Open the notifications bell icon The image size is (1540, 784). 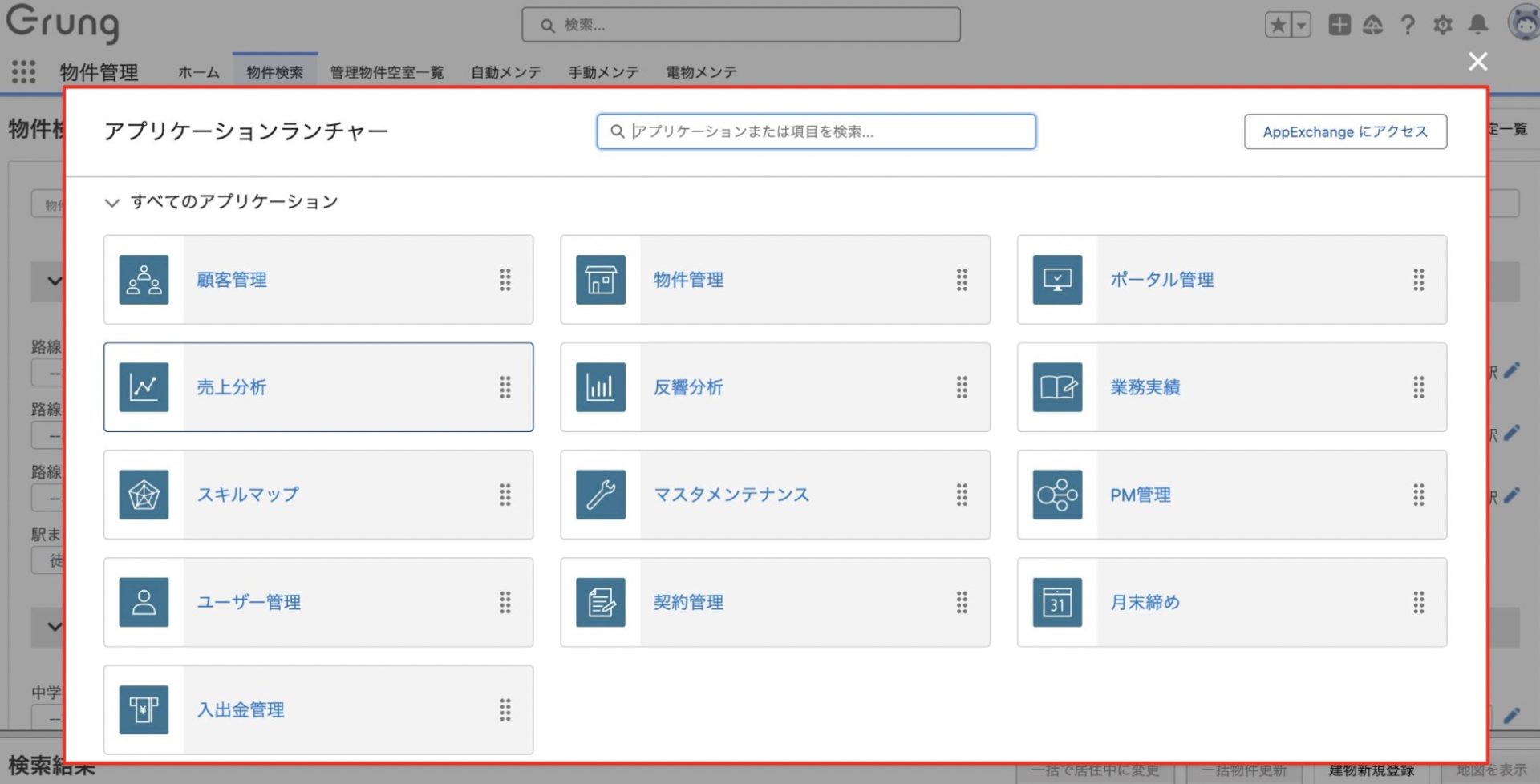tap(1477, 26)
